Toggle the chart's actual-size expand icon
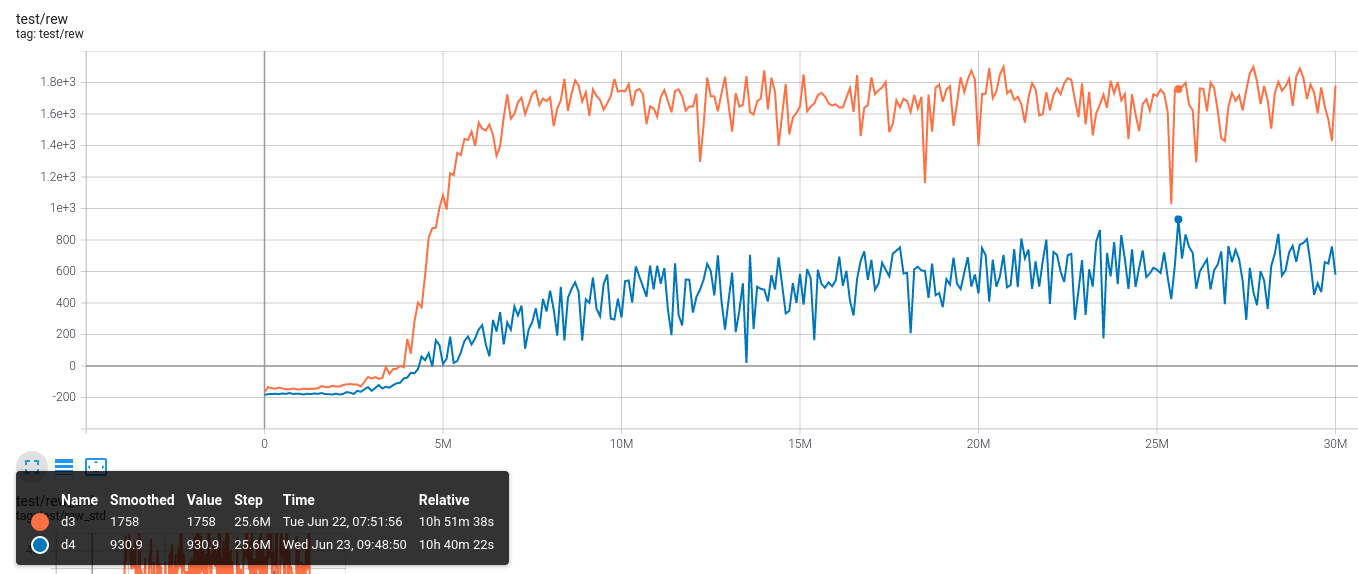 point(32,465)
